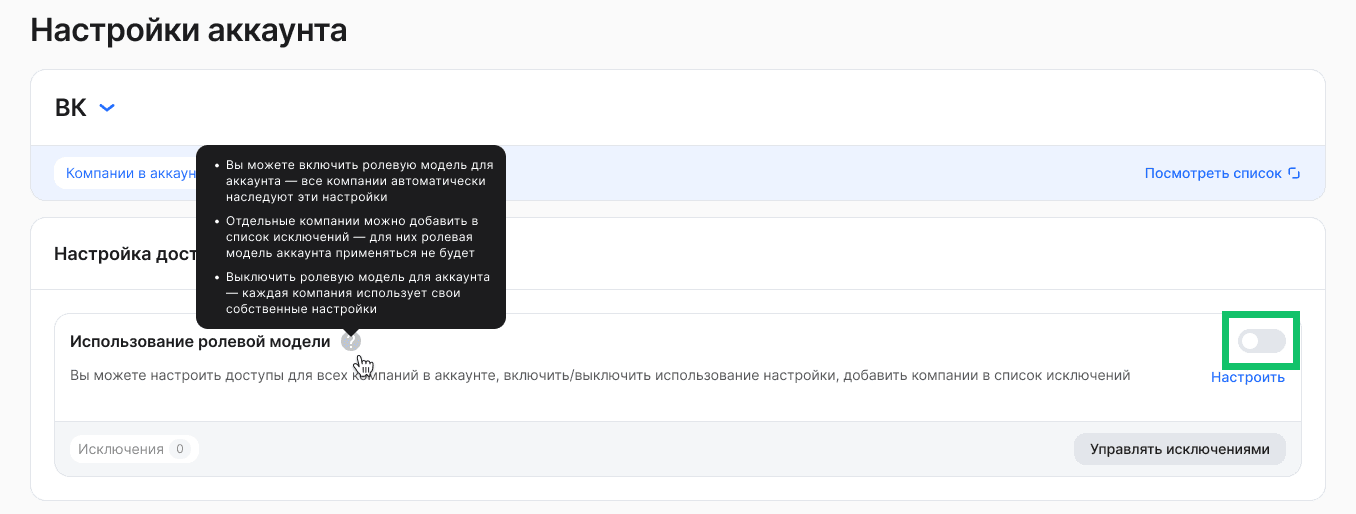The height and width of the screenshot is (514, 1356).
Task: Open the Компании в аккаунте tab
Action: [x=125, y=173]
